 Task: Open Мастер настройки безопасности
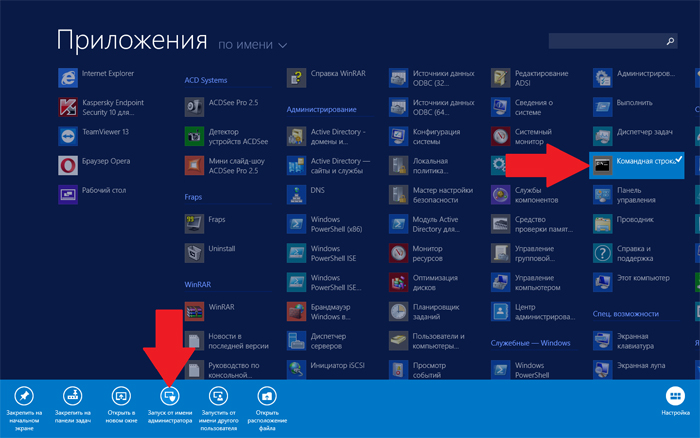[x=398, y=195]
